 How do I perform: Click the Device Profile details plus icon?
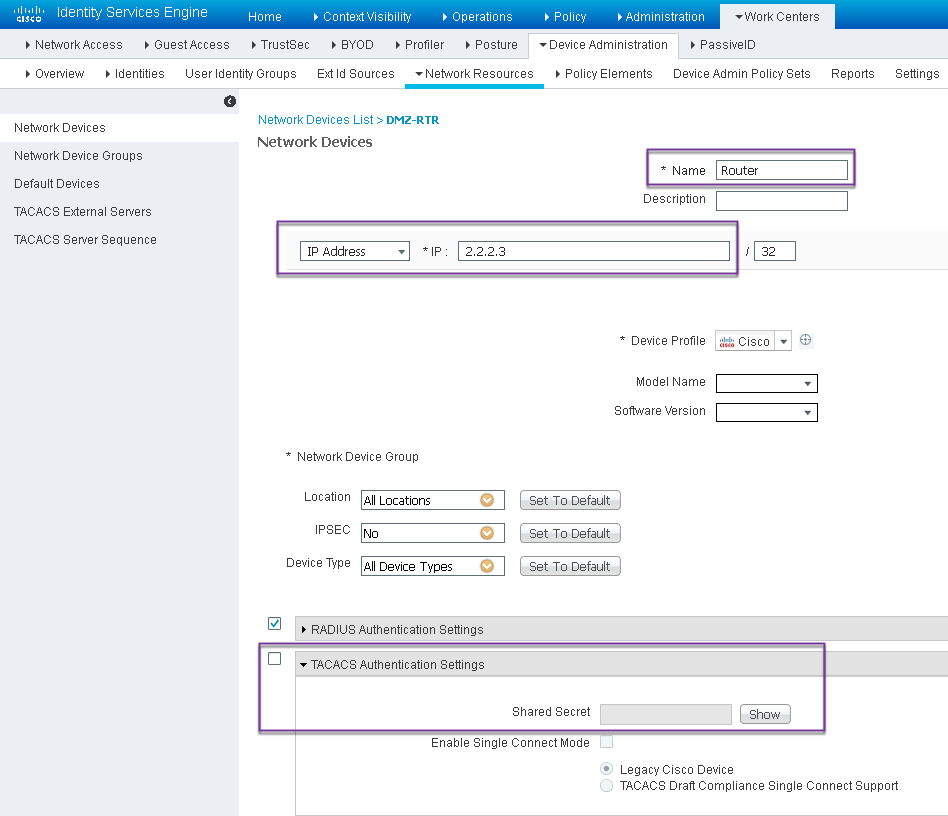click(x=805, y=340)
